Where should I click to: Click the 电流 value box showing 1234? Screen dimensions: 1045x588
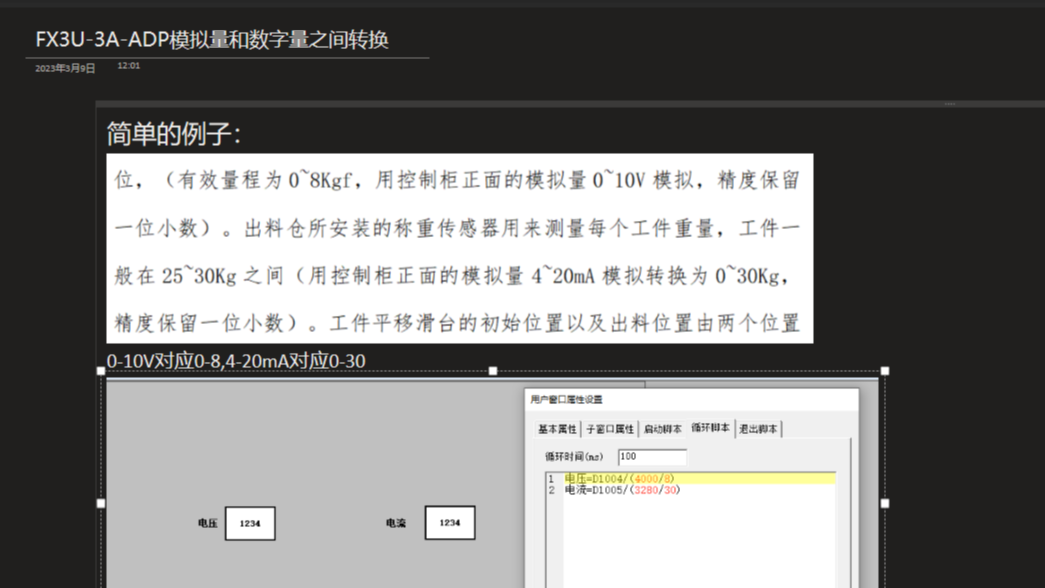tap(449, 523)
